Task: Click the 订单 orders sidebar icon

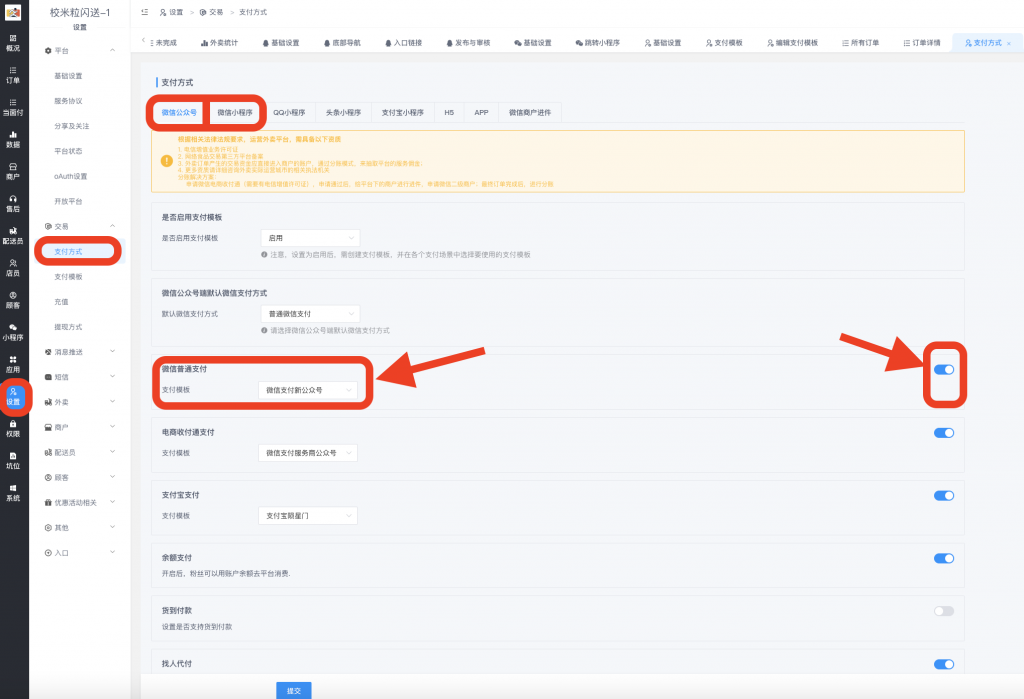Action: click(x=13, y=73)
